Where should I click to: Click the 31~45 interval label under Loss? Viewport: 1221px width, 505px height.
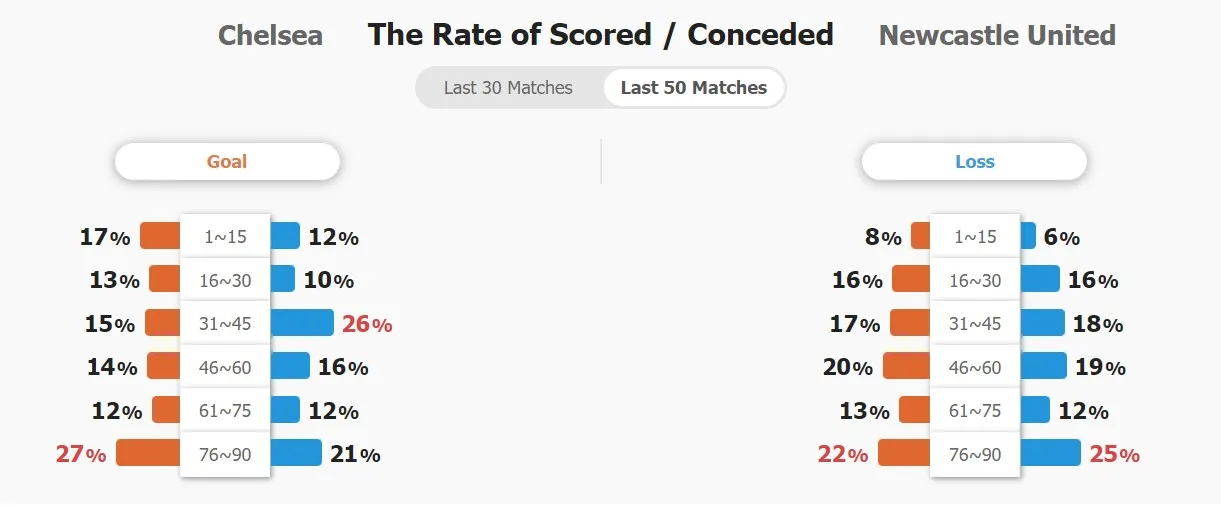tap(975, 324)
